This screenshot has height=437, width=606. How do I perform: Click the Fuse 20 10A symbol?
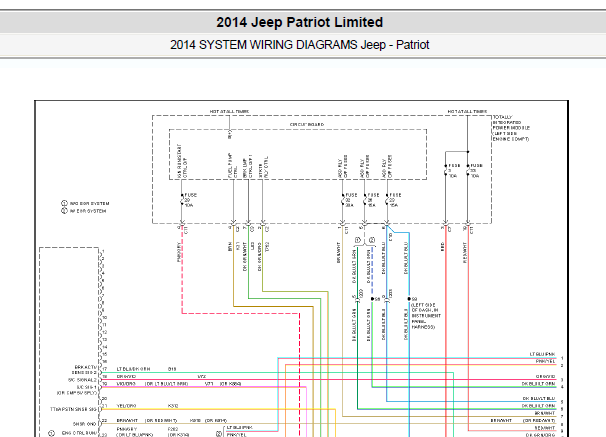187,200
